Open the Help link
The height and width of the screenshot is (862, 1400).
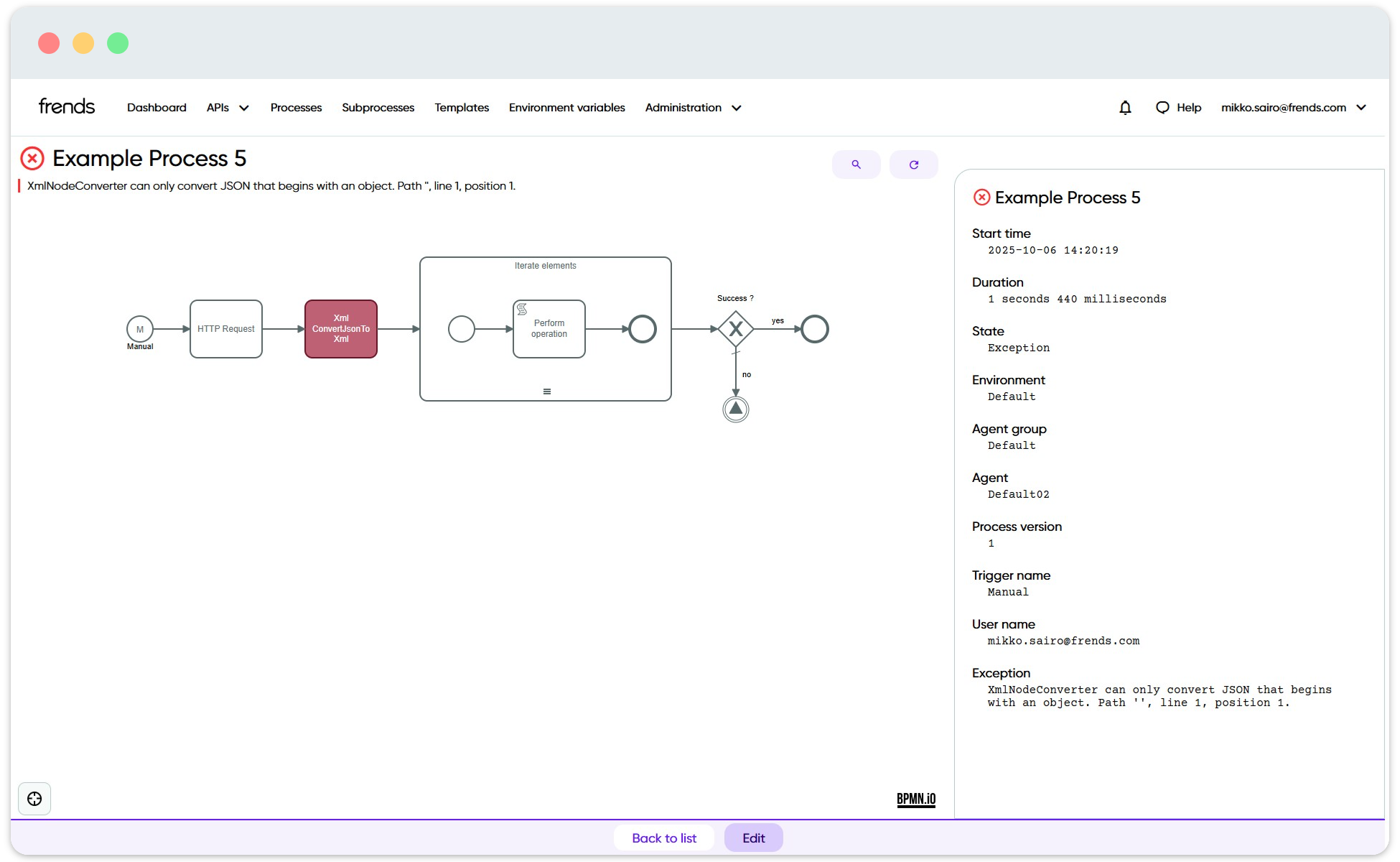coord(1179,108)
